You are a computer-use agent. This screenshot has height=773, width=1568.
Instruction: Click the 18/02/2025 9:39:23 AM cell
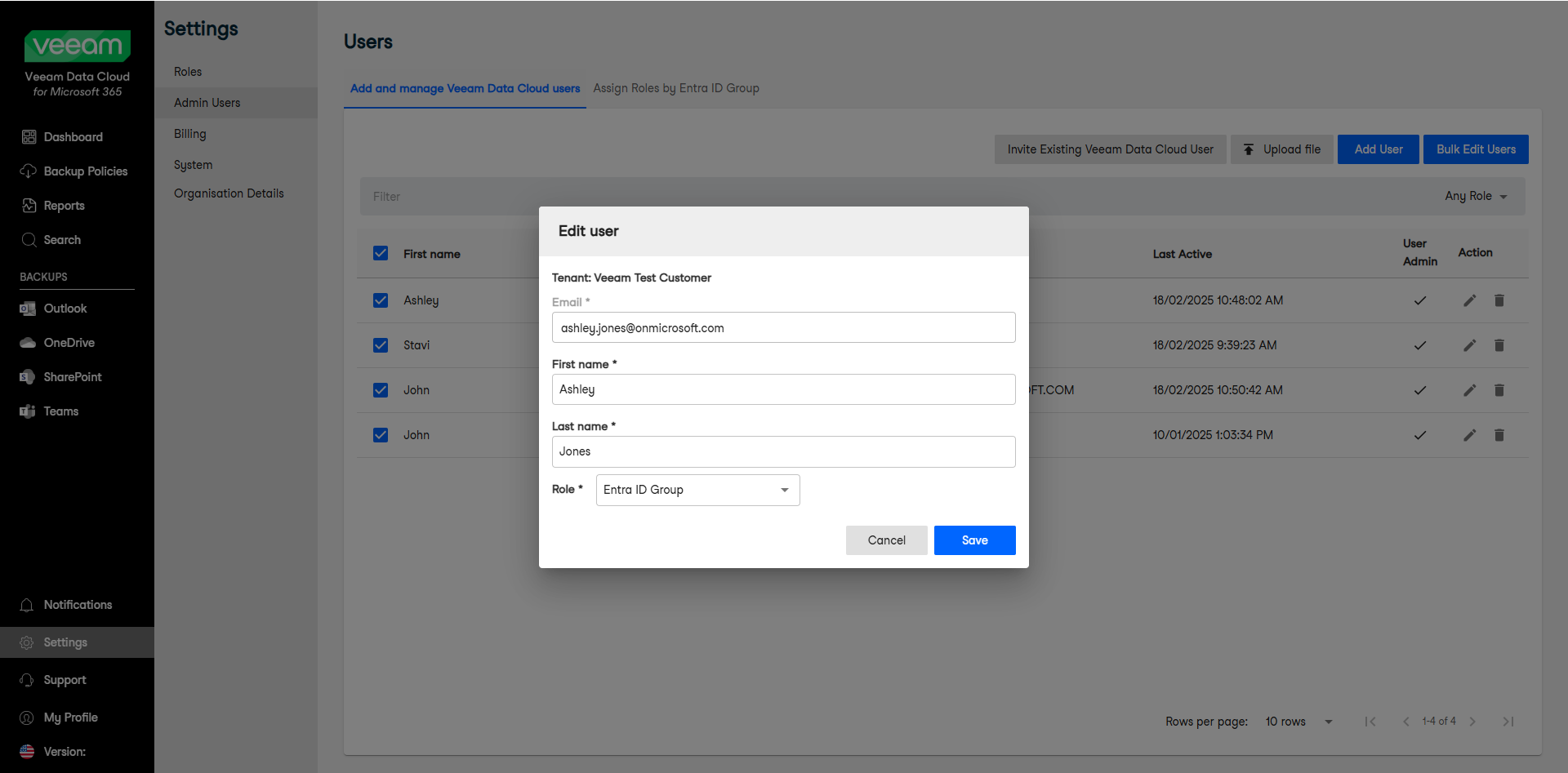coord(1215,345)
